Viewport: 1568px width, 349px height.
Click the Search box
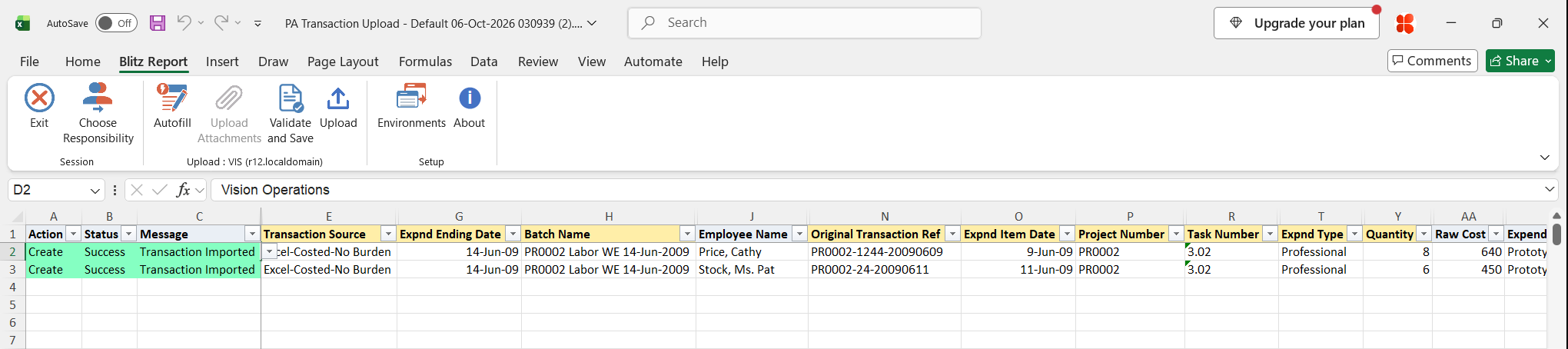coord(805,23)
